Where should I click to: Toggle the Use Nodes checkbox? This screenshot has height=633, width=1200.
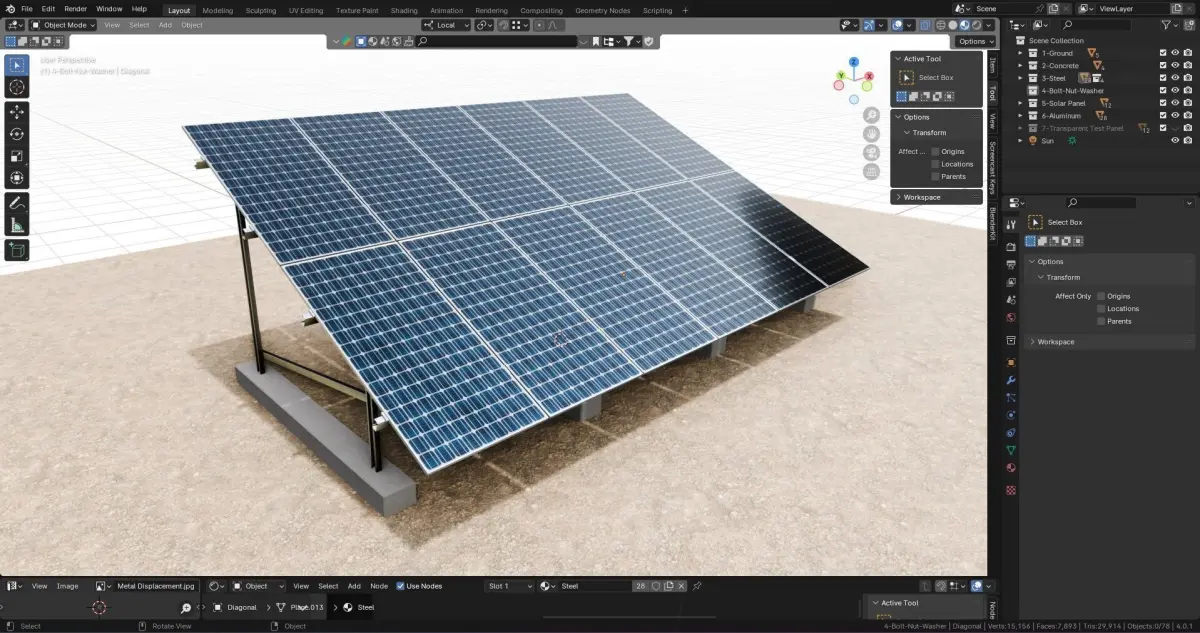point(401,586)
